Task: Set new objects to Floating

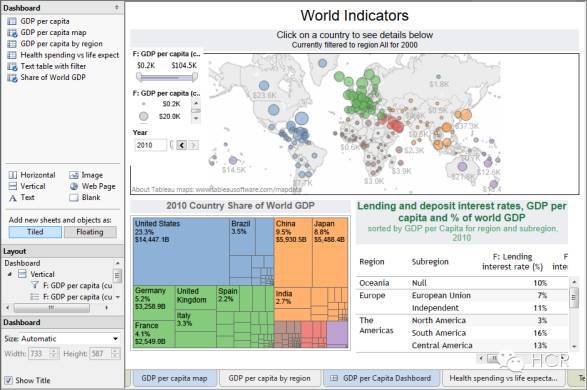Action: pos(90,232)
